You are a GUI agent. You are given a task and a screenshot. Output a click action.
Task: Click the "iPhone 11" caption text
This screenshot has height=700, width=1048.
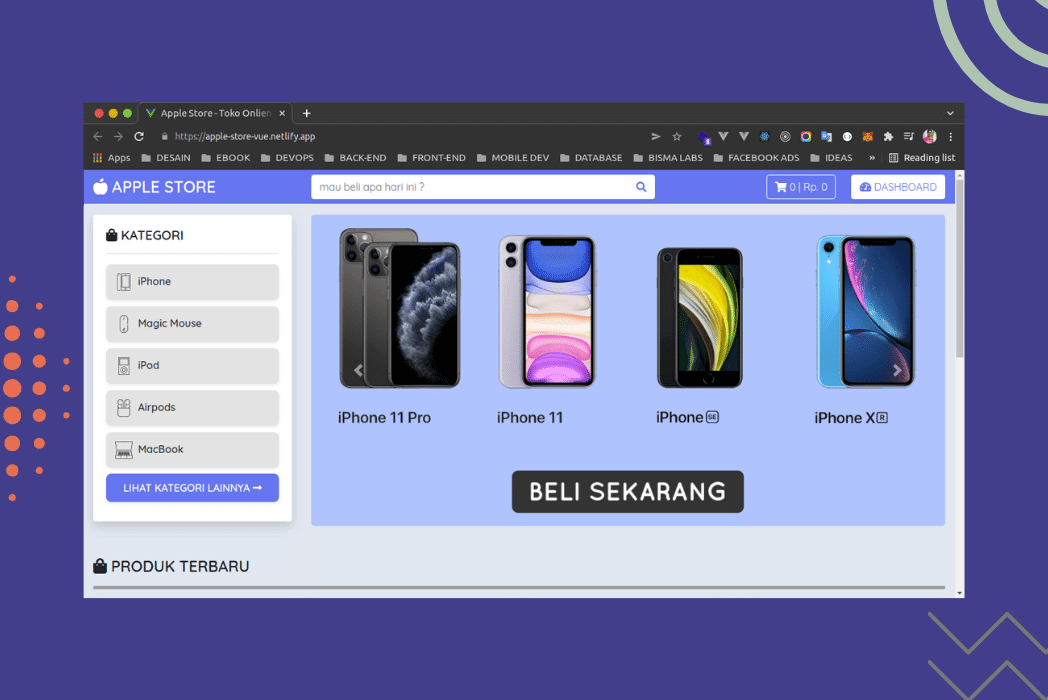point(530,418)
